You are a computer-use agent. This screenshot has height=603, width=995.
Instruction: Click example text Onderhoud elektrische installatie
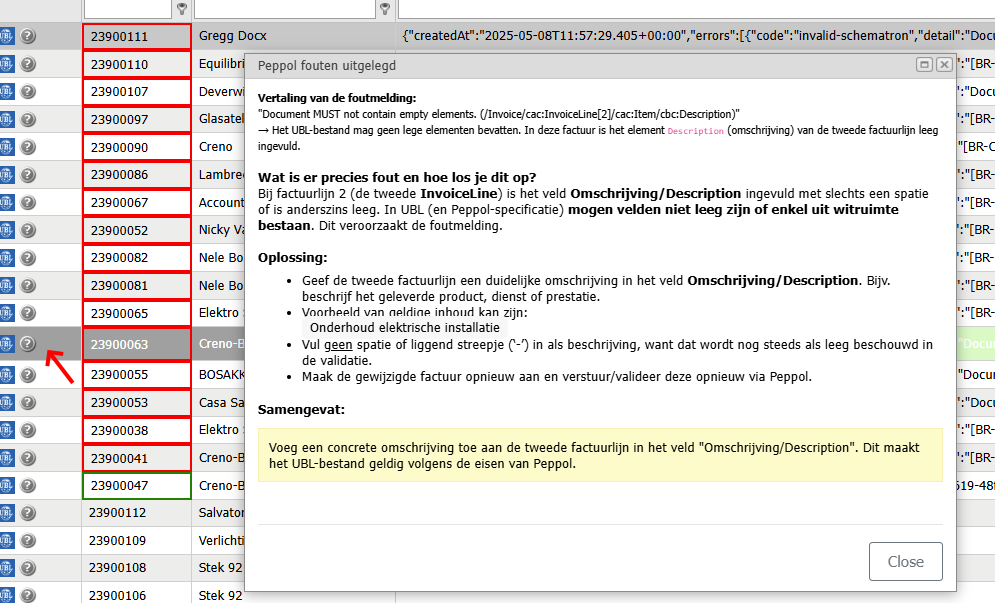[405, 328]
